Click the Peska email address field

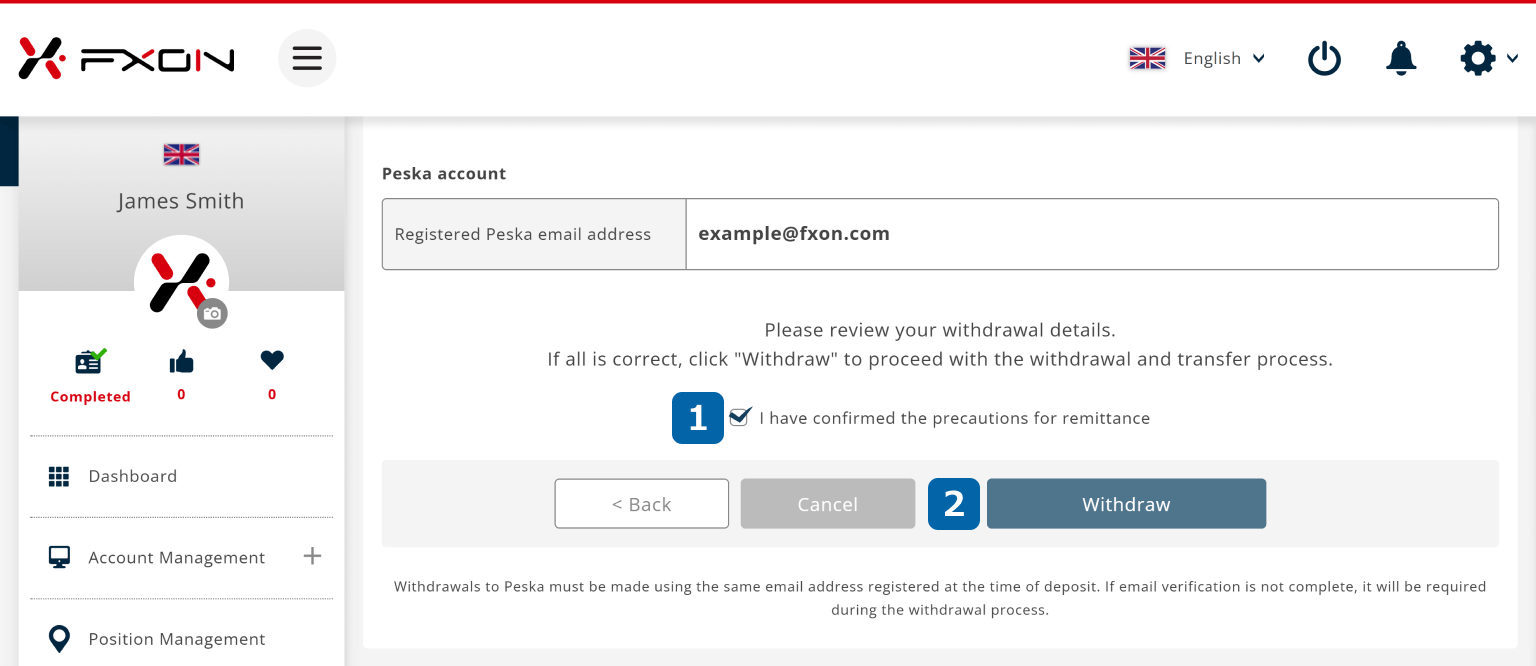coord(1091,234)
